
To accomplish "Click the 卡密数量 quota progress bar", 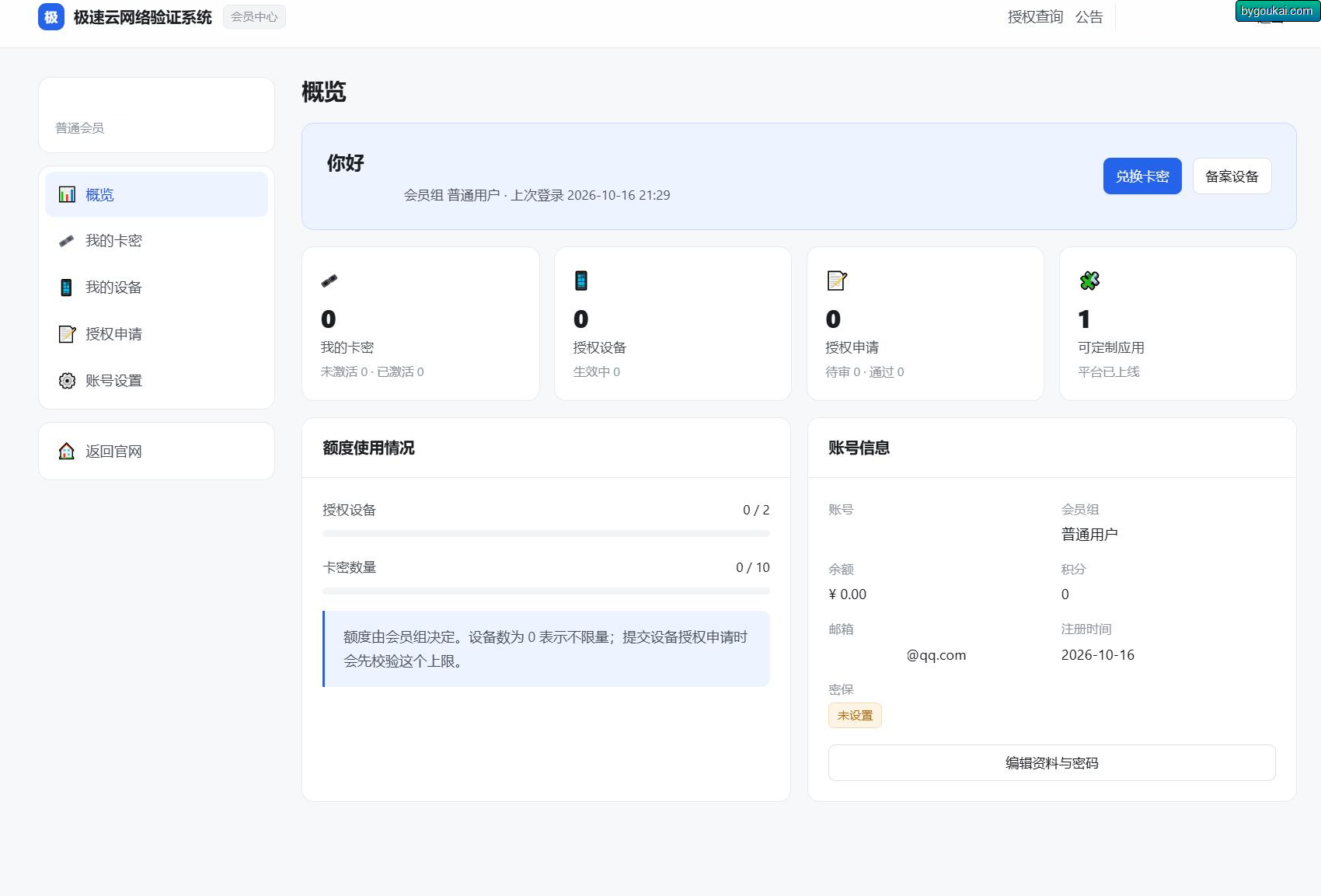I will [546, 591].
